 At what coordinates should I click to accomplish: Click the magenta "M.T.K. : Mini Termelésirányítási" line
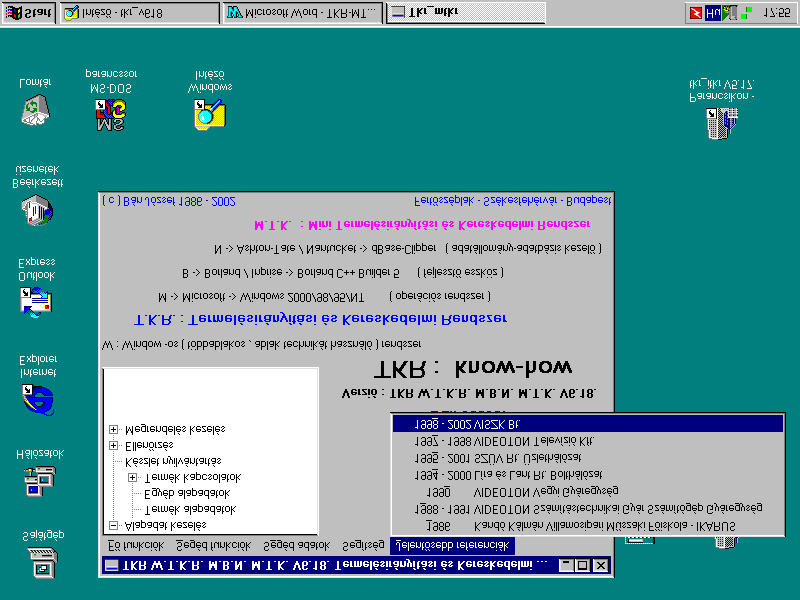coord(422,224)
